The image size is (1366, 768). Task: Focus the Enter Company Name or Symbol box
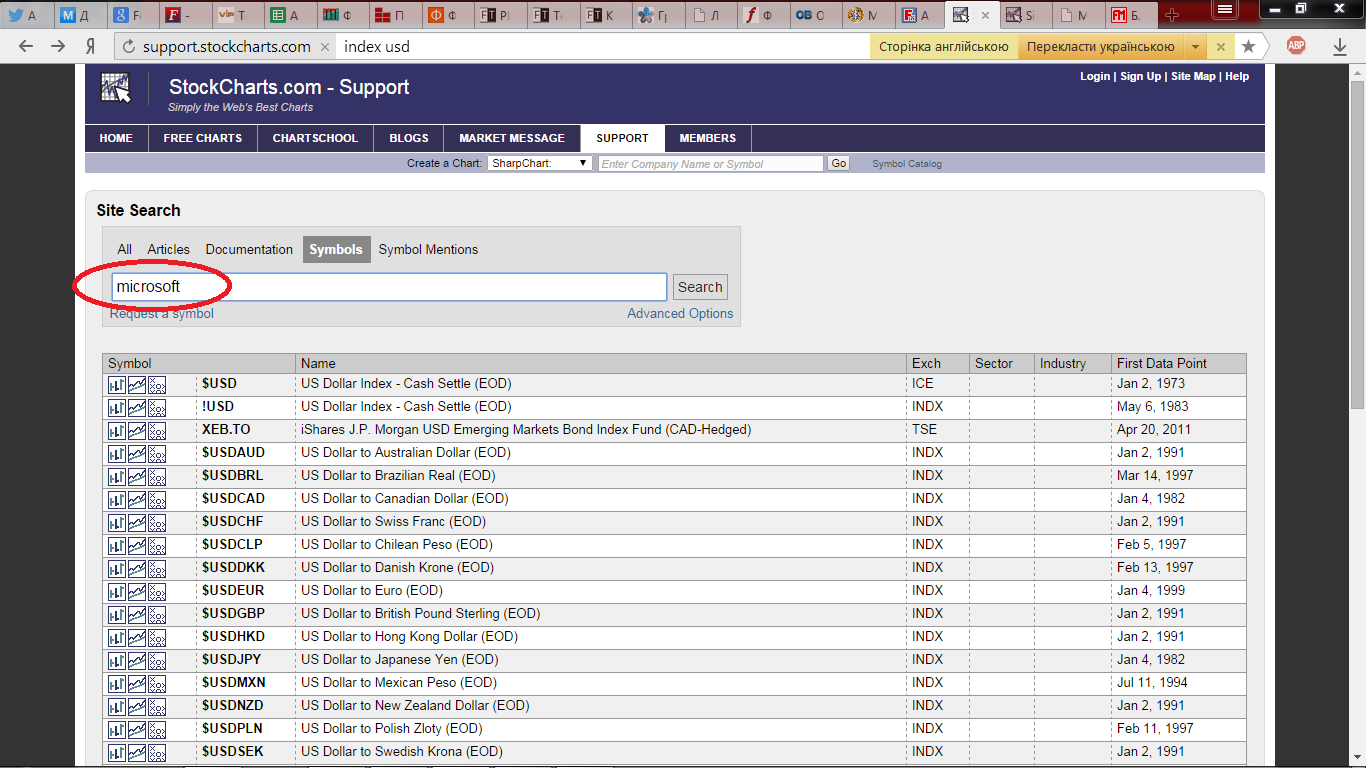(711, 163)
